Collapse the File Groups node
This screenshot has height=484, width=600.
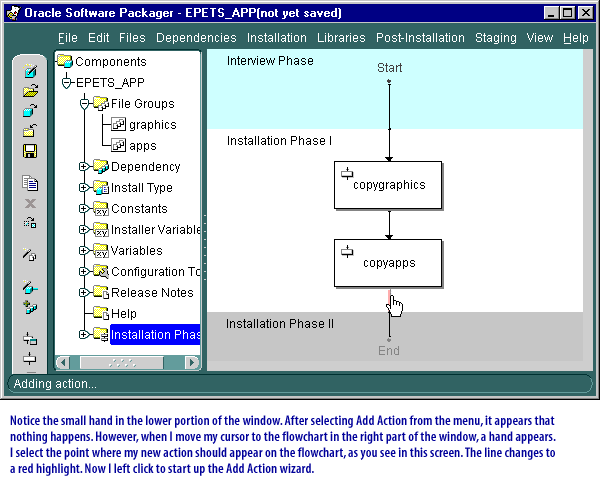[84, 104]
